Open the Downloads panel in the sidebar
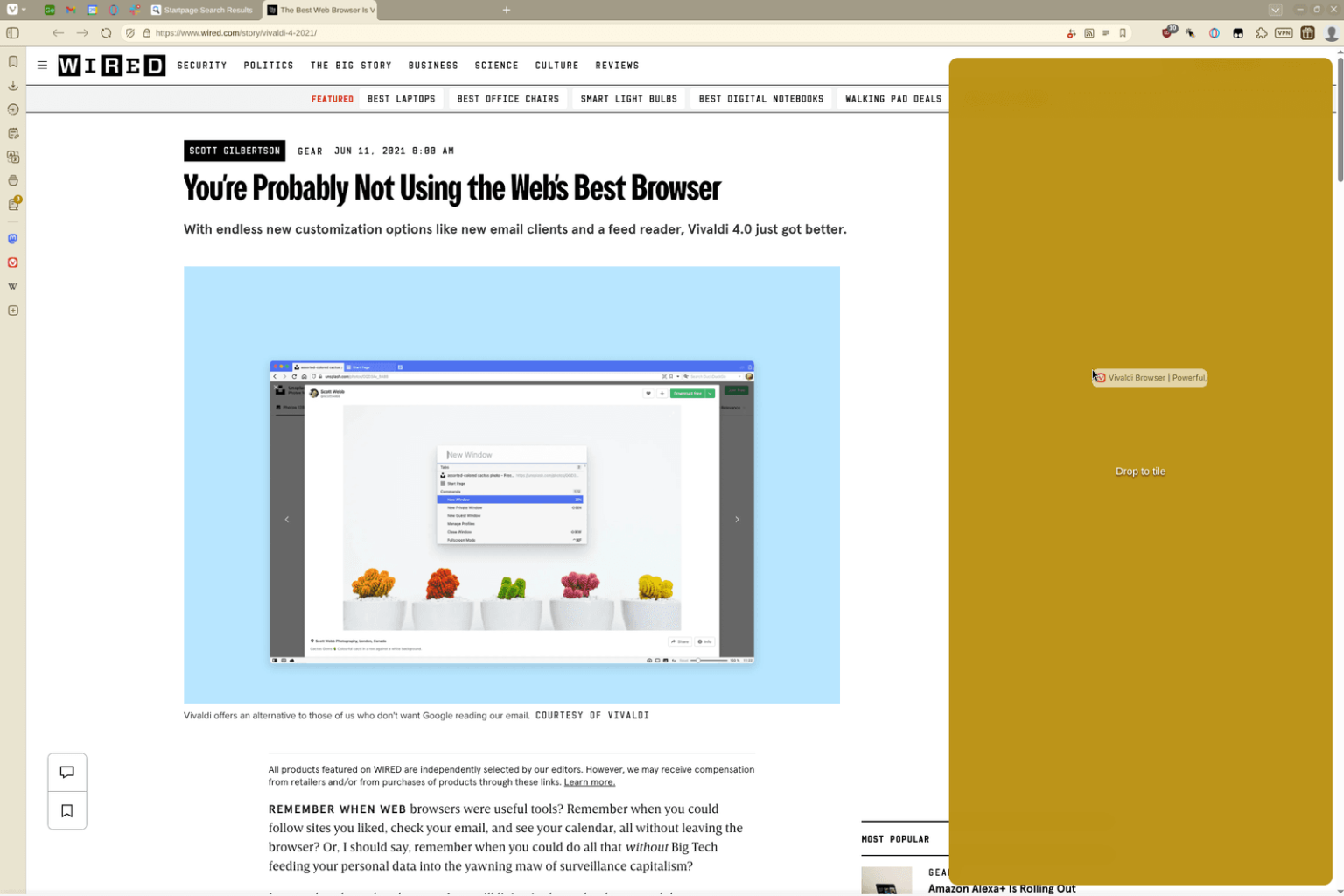 click(x=13, y=86)
